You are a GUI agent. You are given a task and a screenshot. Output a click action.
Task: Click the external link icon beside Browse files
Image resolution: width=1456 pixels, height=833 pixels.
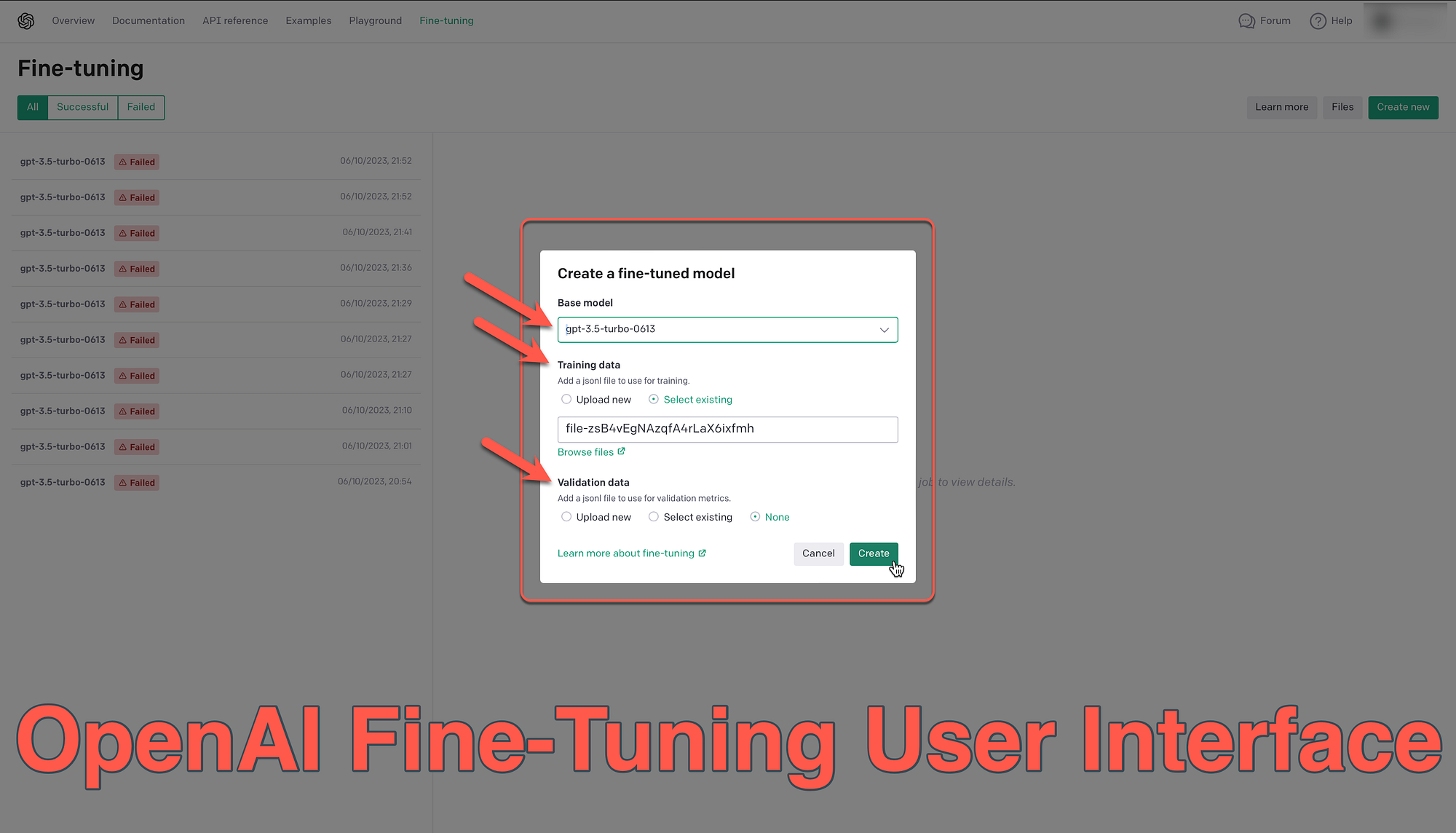click(x=622, y=451)
